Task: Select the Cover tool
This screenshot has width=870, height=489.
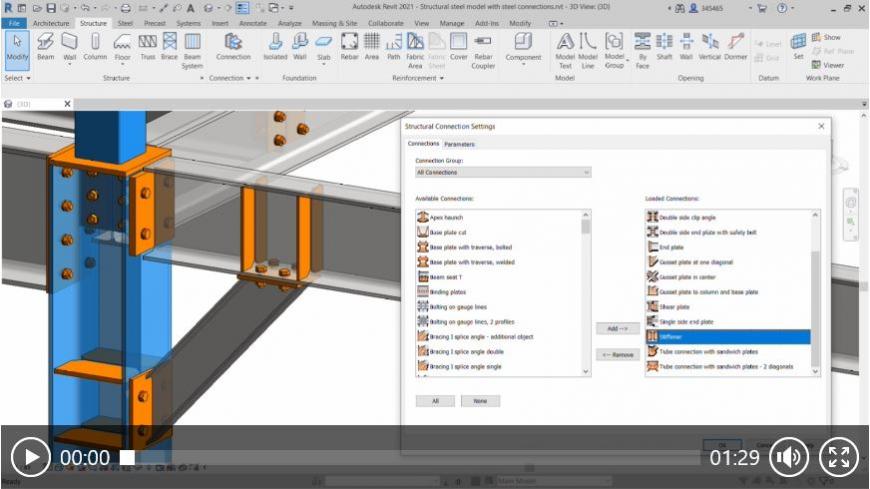Action: [x=458, y=47]
